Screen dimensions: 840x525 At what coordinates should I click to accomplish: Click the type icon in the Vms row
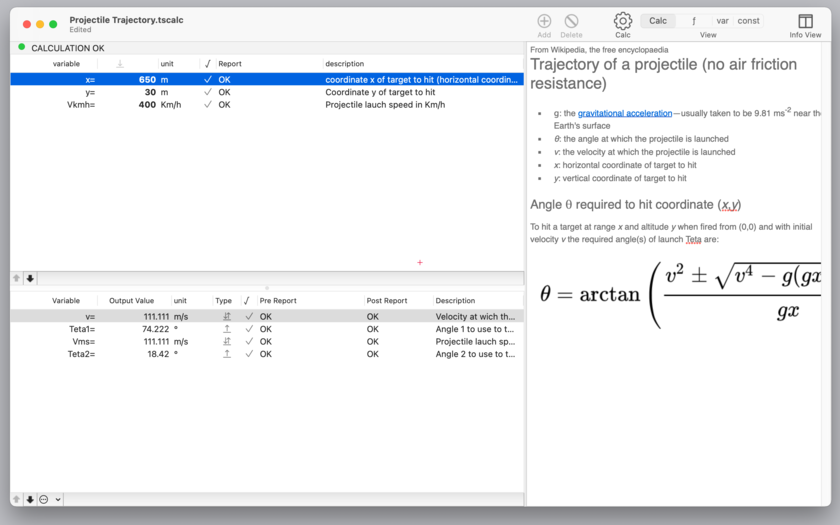point(227,341)
